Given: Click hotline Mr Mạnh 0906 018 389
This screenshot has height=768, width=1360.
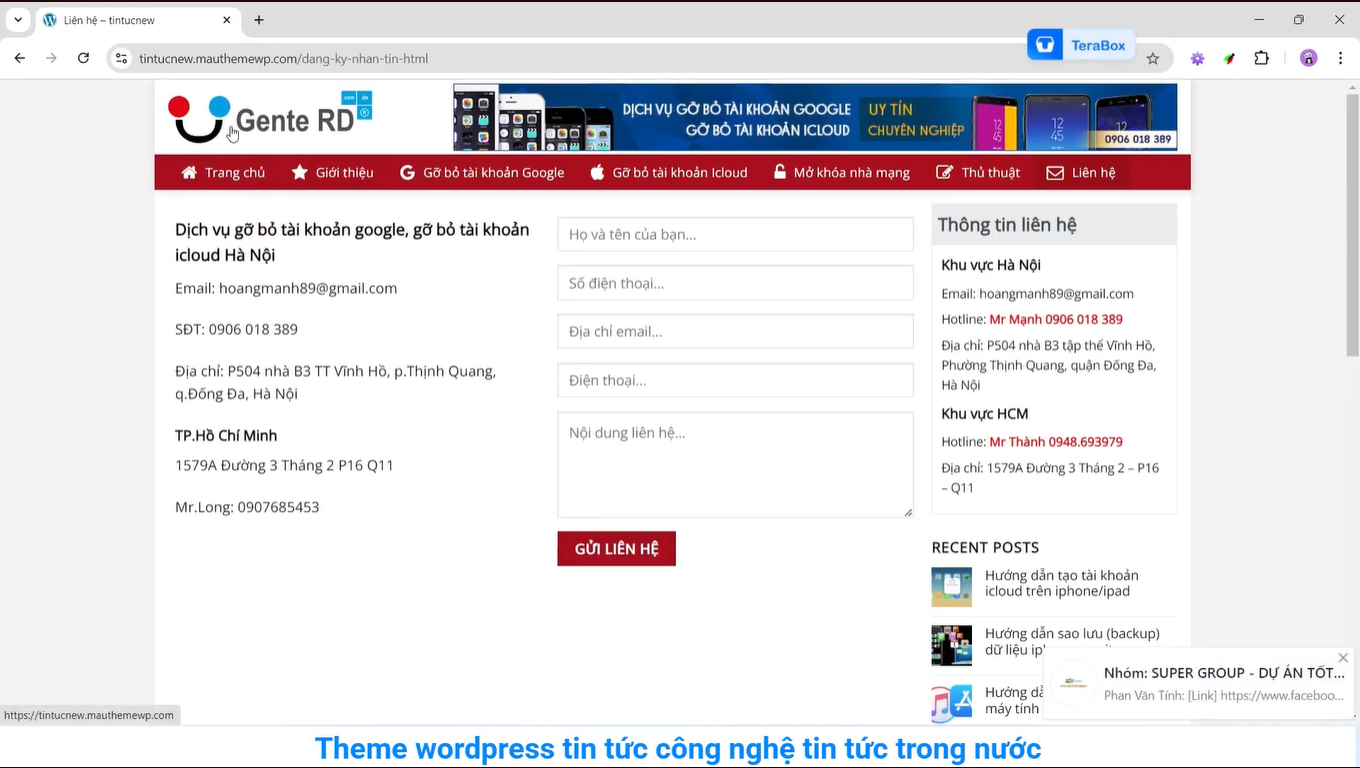Looking at the screenshot, I should [1056, 319].
